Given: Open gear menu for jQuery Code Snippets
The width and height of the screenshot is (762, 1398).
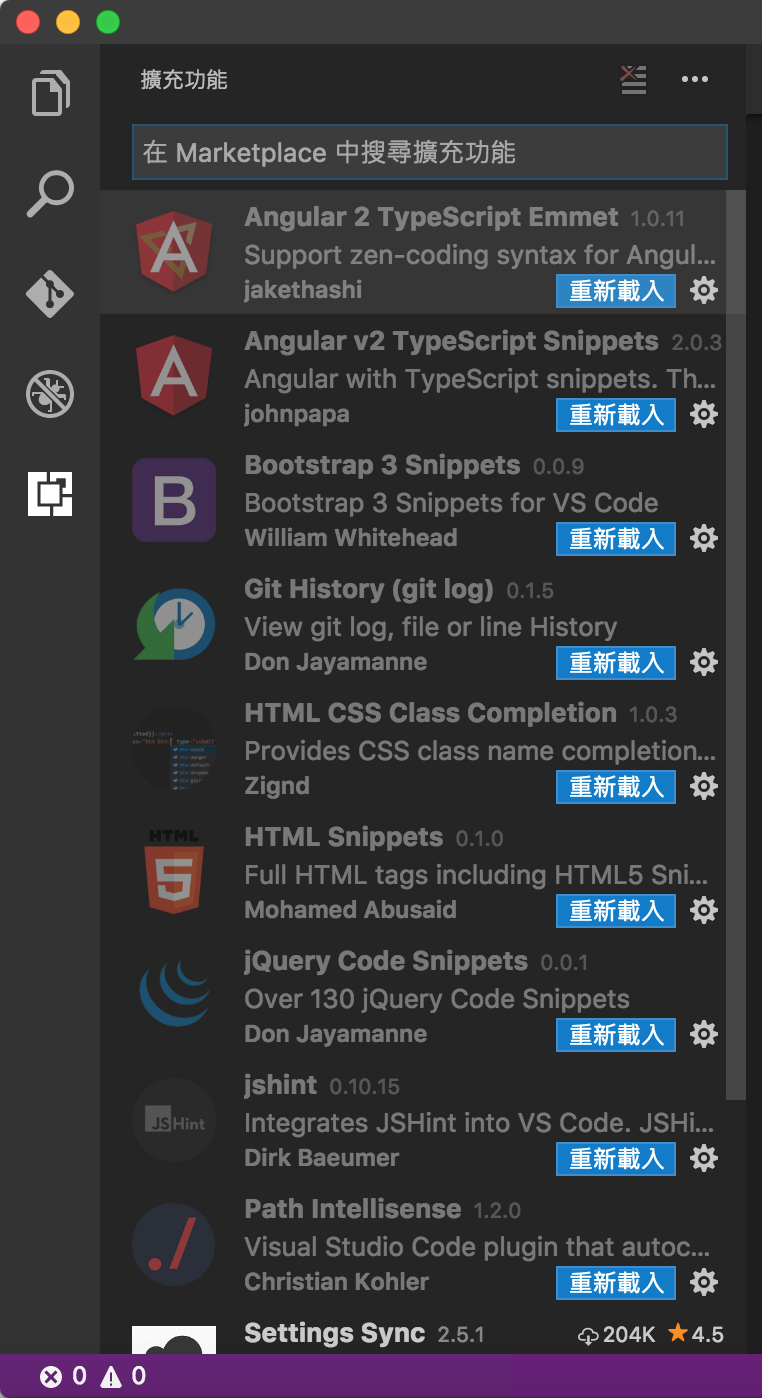Looking at the screenshot, I should click(x=704, y=1035).
